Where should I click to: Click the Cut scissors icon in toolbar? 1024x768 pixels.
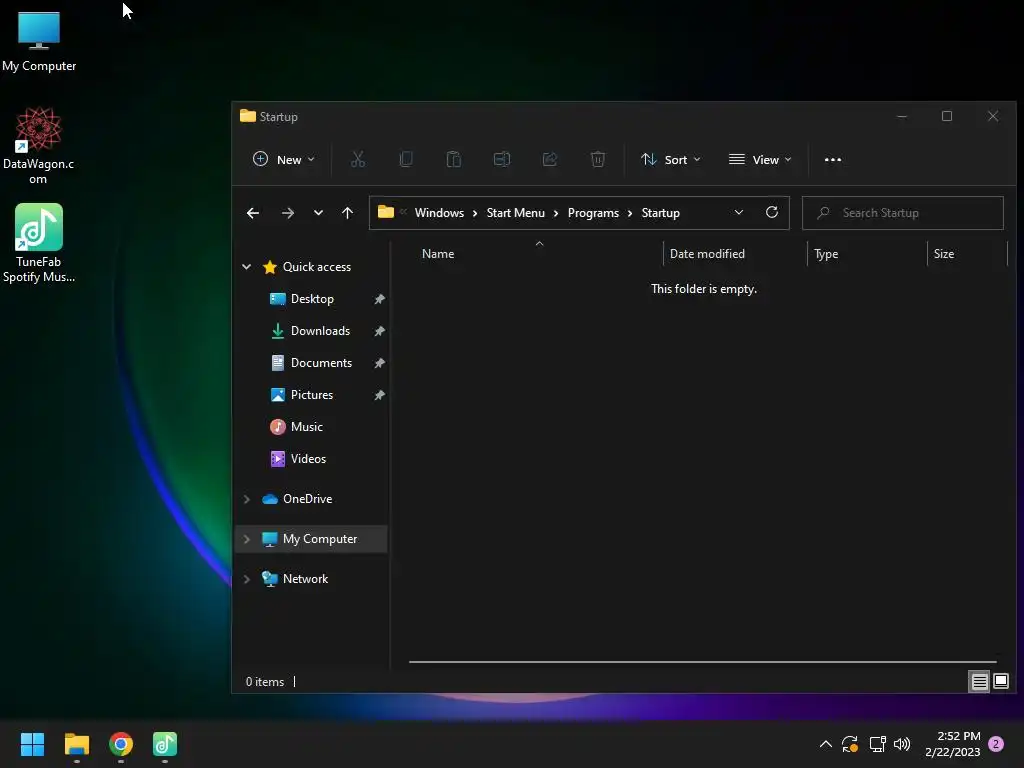coord(358,159)
